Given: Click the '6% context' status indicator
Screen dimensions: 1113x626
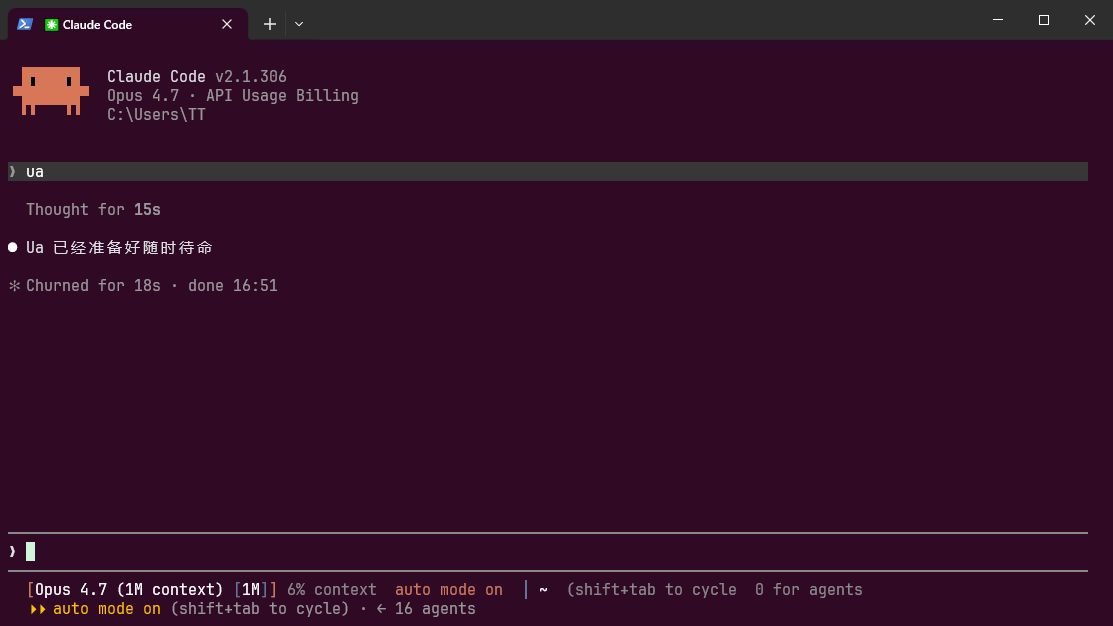Looking at the screenshot, I should 331,590.
